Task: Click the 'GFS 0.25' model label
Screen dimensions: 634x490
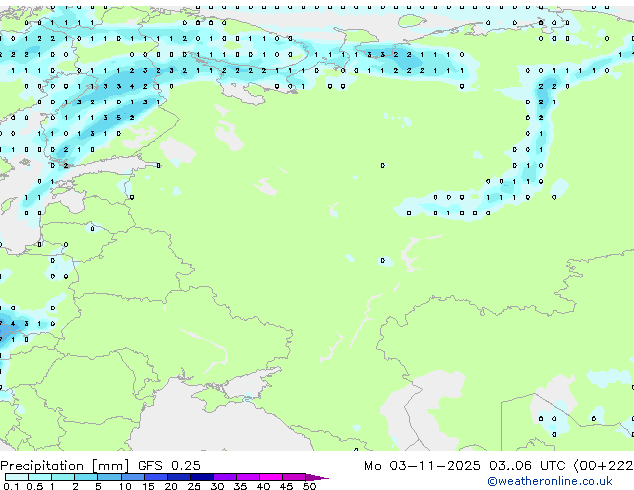Action: [169, 466]
